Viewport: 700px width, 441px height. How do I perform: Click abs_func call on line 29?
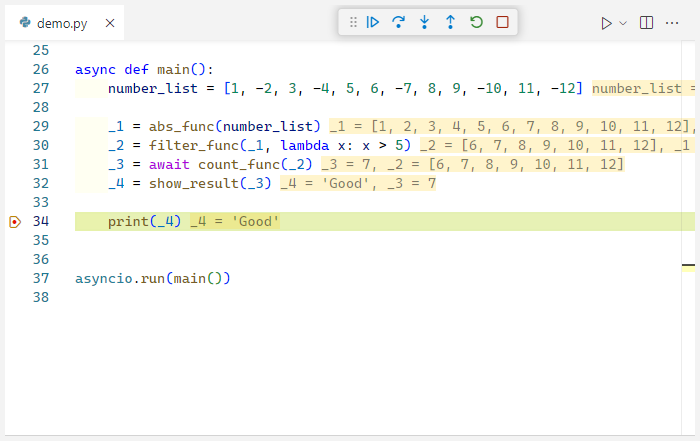pos(181,127)
